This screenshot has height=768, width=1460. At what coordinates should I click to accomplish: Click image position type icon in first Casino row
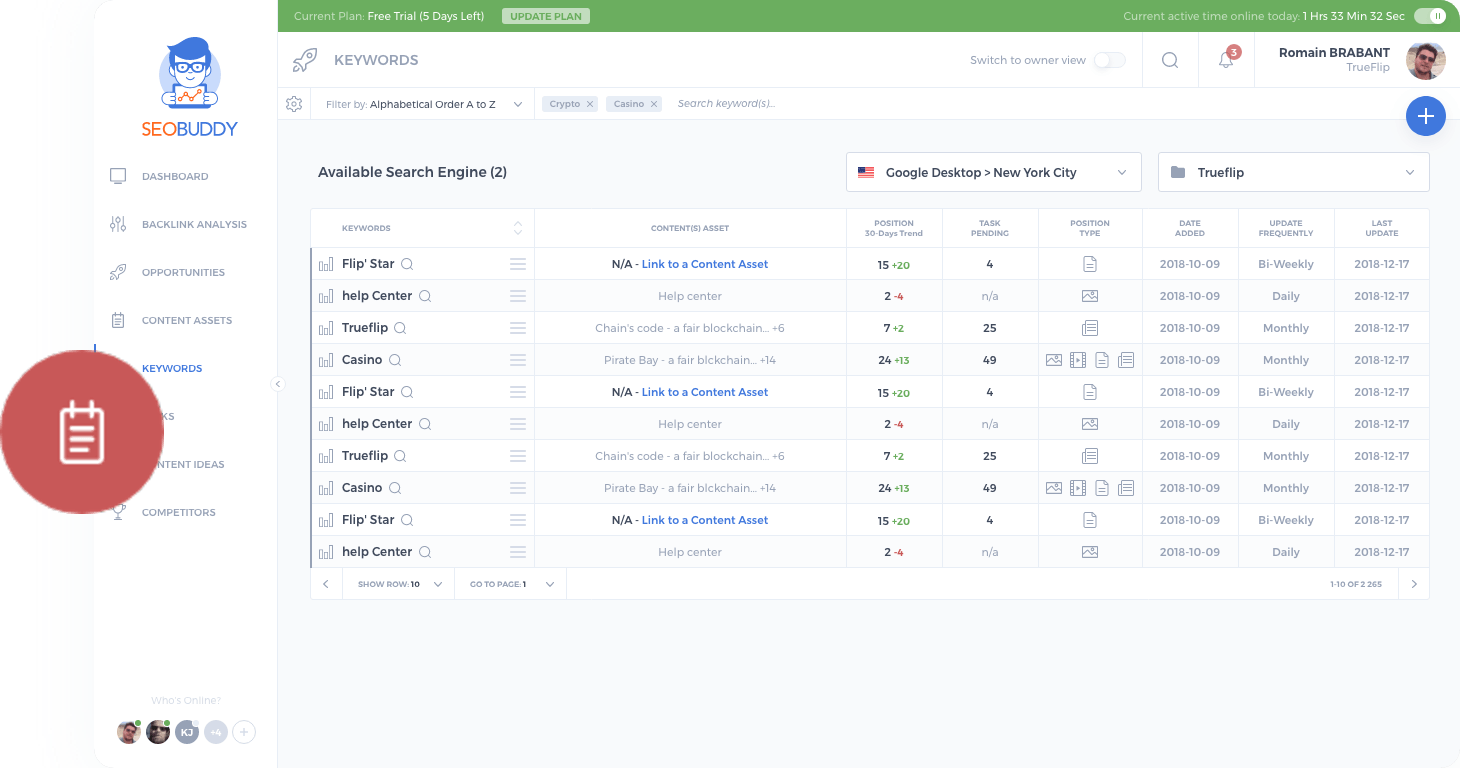click(x=1054, y=360)
